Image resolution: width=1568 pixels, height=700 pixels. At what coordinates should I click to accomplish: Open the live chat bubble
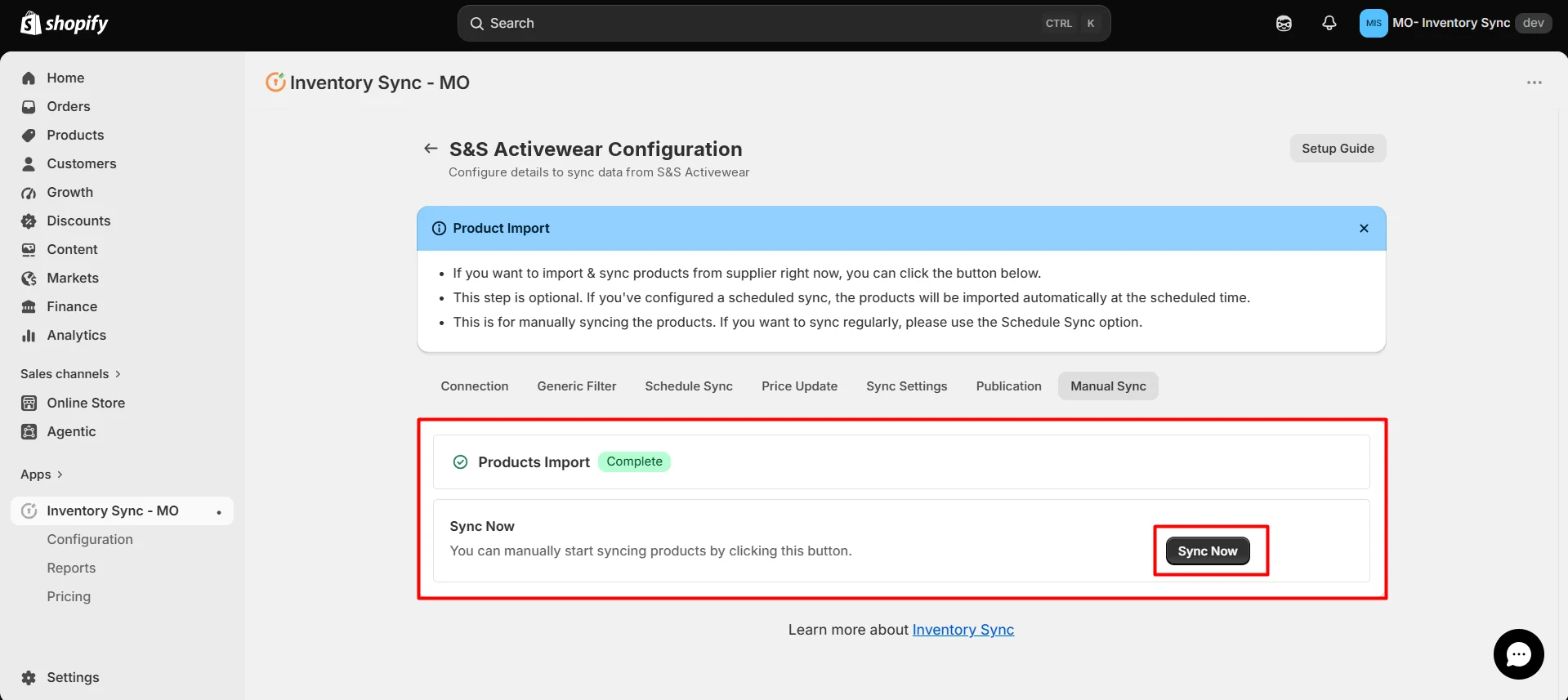1518,654
